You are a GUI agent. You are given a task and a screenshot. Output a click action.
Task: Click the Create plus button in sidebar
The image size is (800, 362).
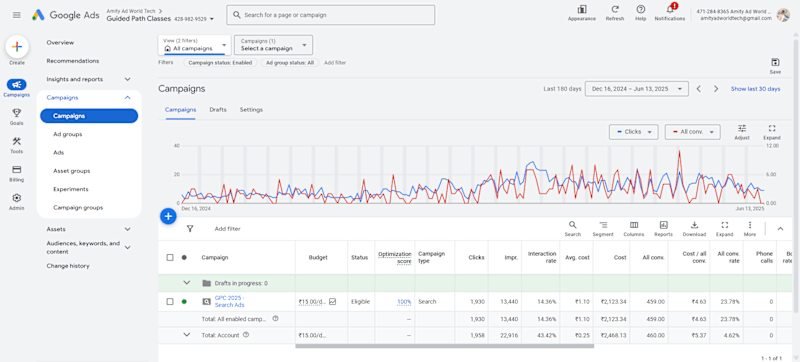(x=17, y=47)
